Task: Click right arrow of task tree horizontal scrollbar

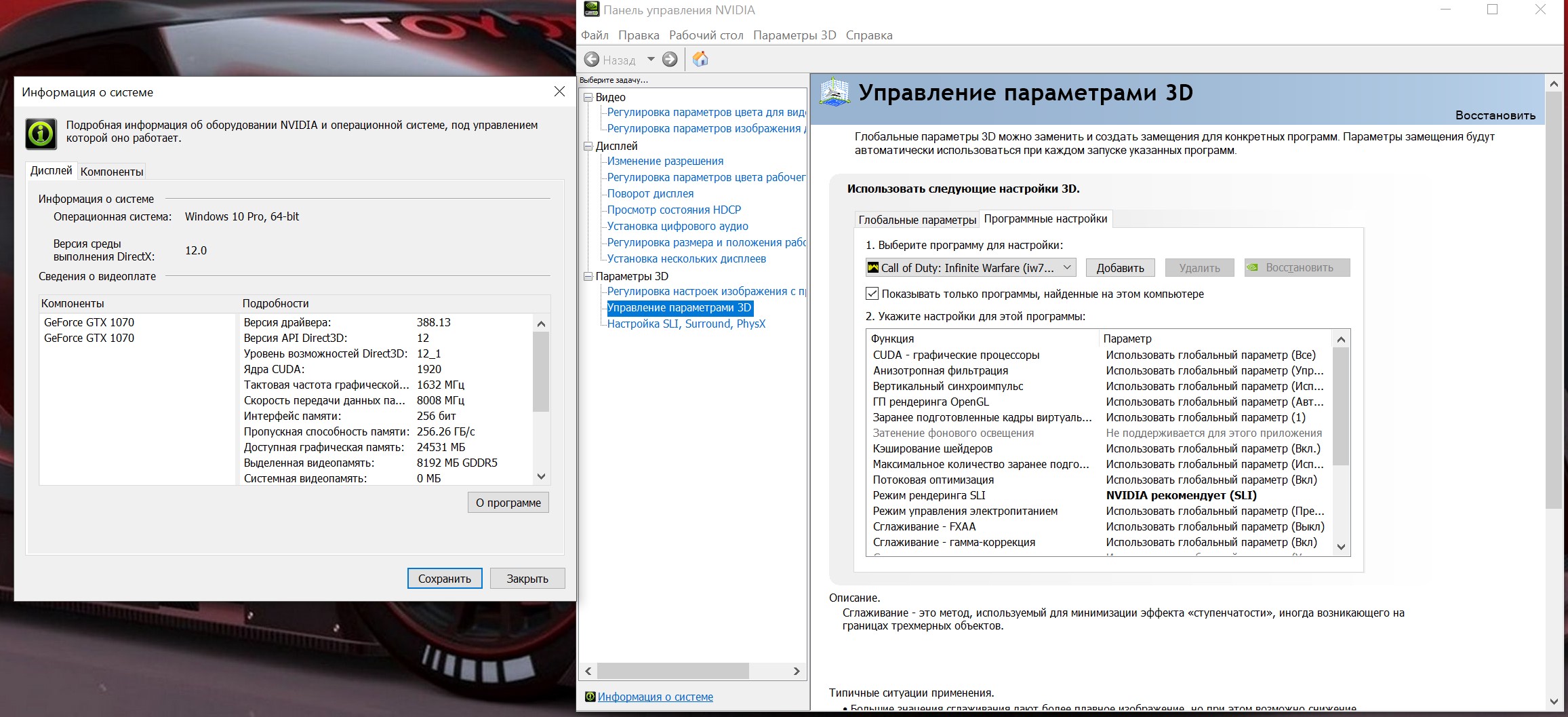Action: point(797,672)
